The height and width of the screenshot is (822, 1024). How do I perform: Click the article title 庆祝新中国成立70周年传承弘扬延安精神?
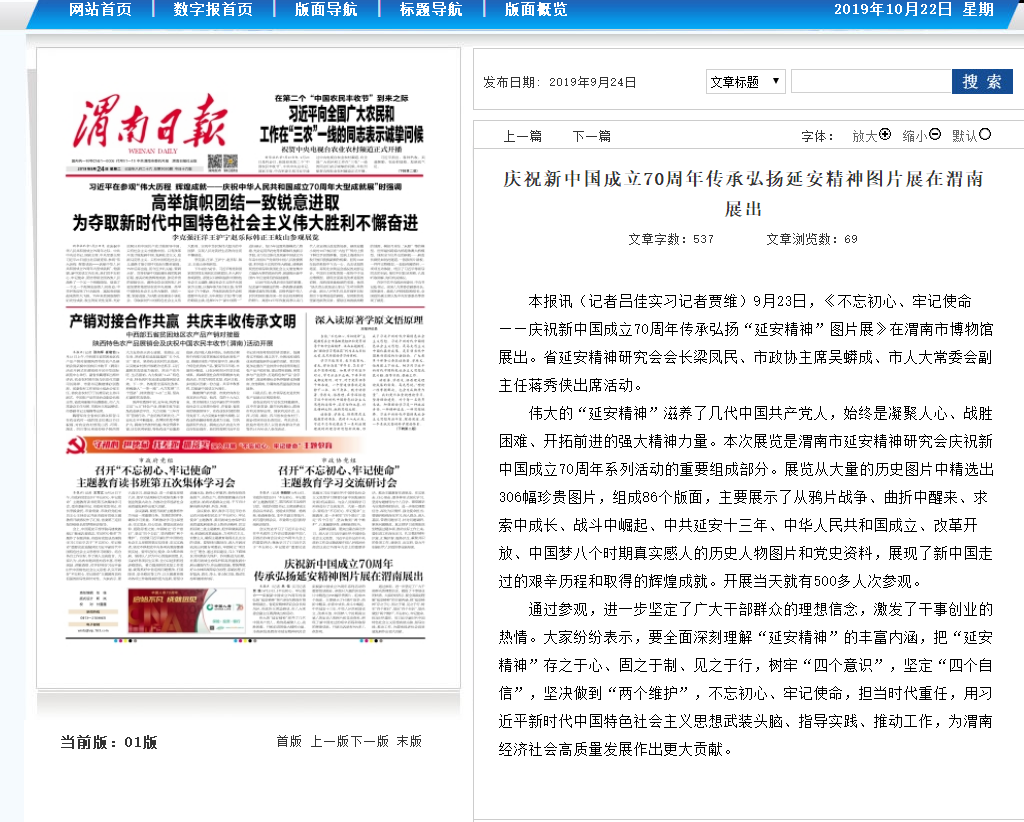pyautogui.click(x=743, y=193)
